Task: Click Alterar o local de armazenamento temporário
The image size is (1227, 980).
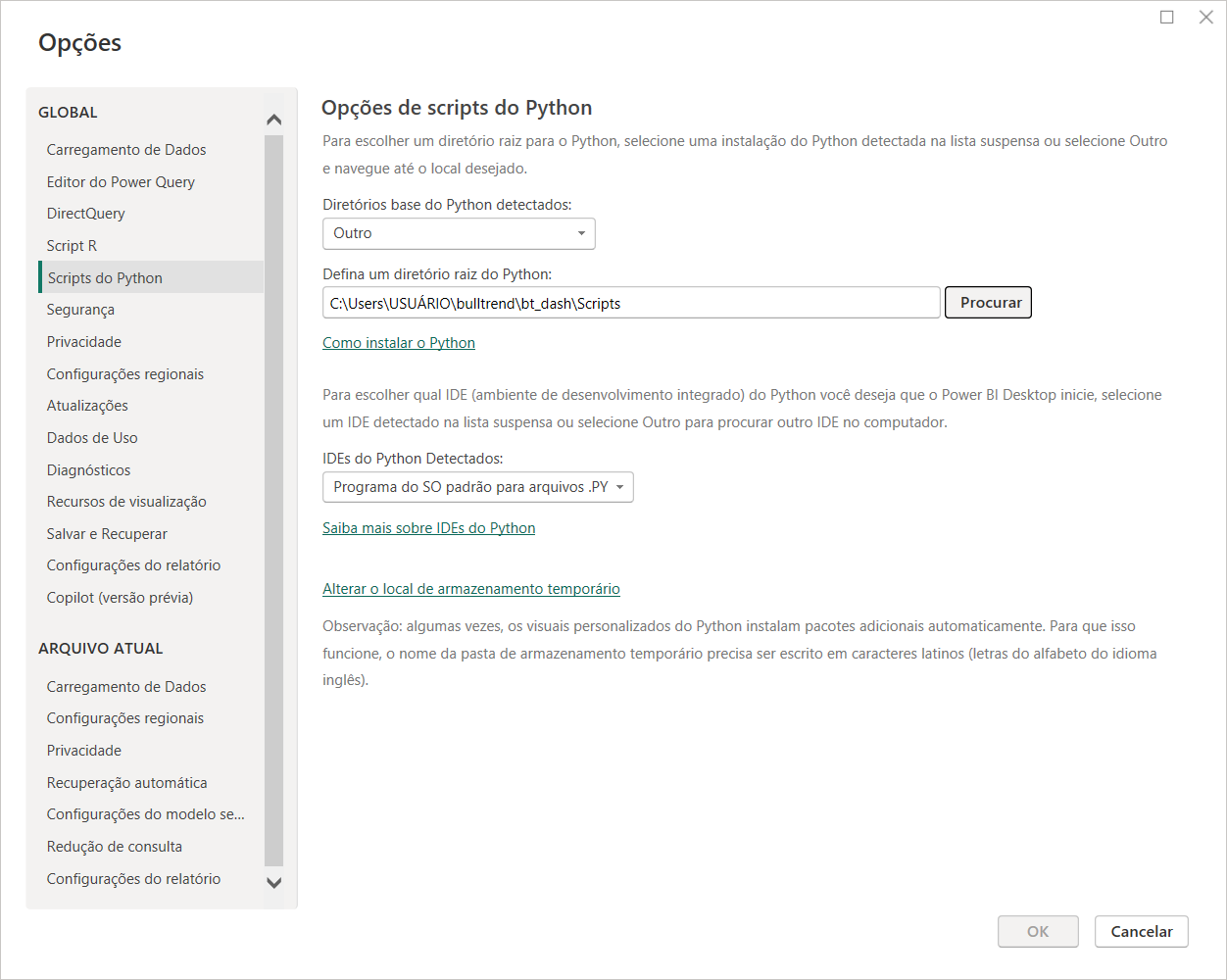Action: pos(471,589)
